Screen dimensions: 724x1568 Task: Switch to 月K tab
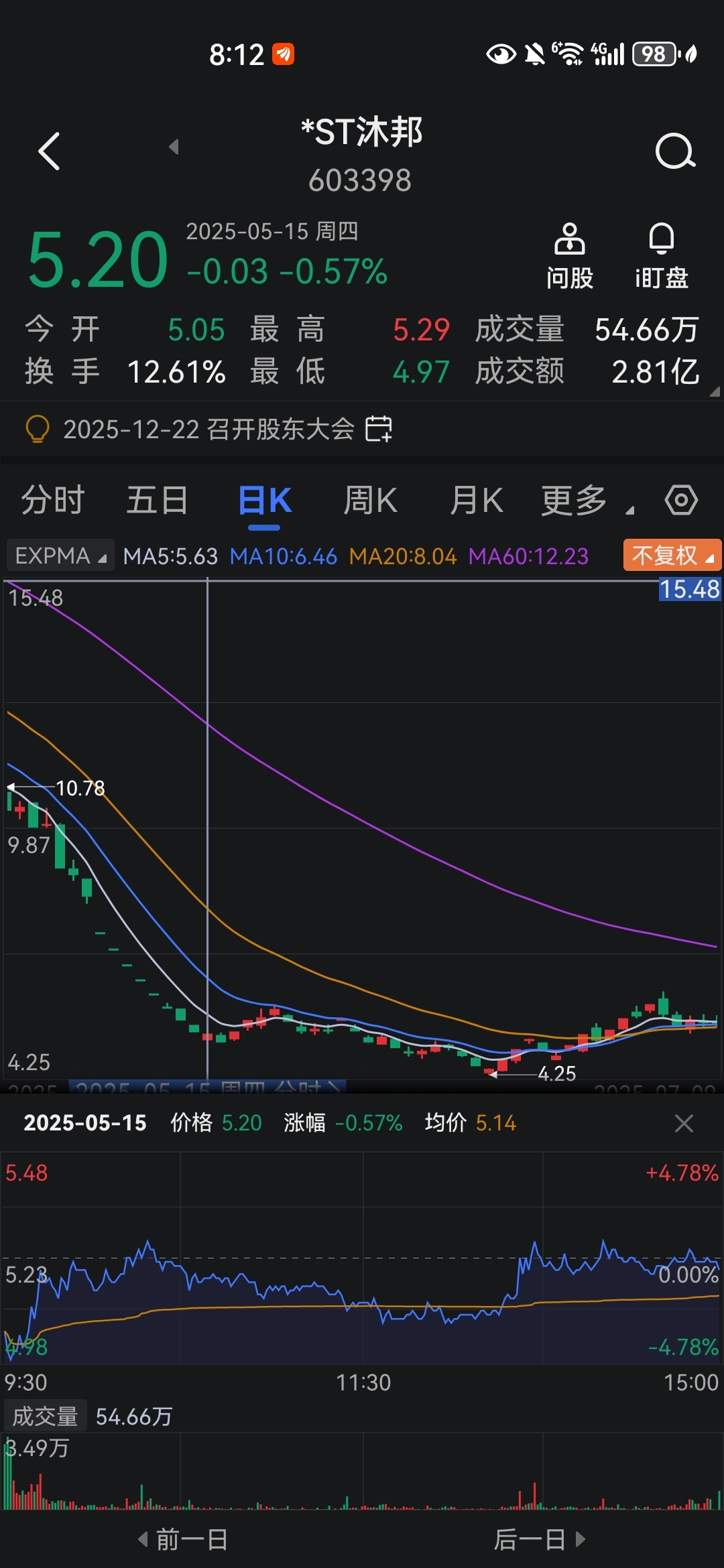[477, 501]
